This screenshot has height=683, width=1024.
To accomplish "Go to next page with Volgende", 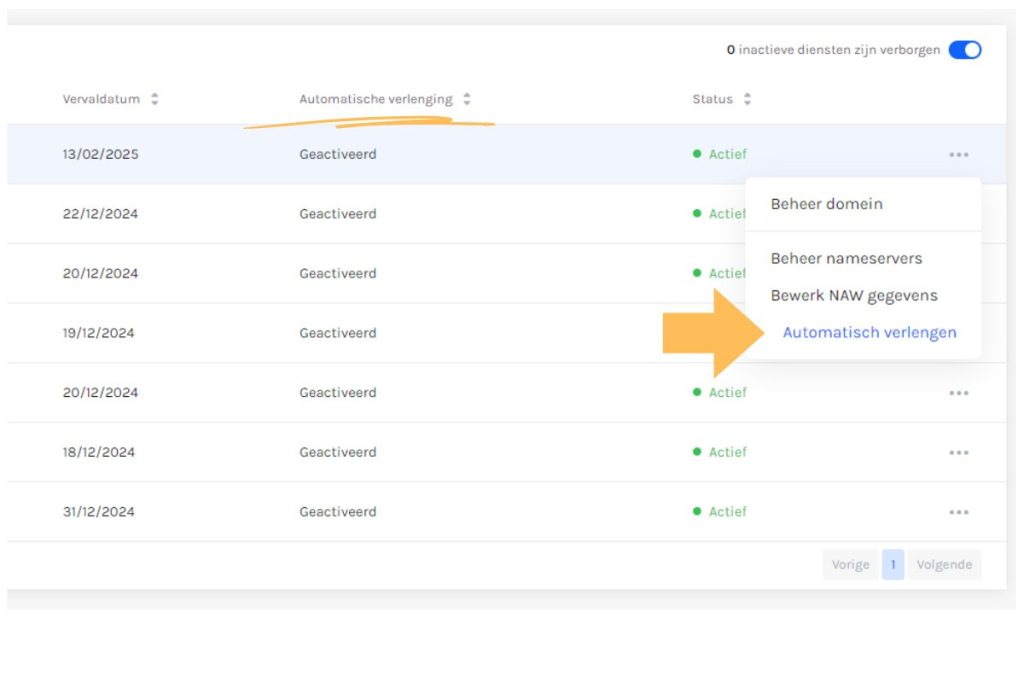I will (944, 565).
